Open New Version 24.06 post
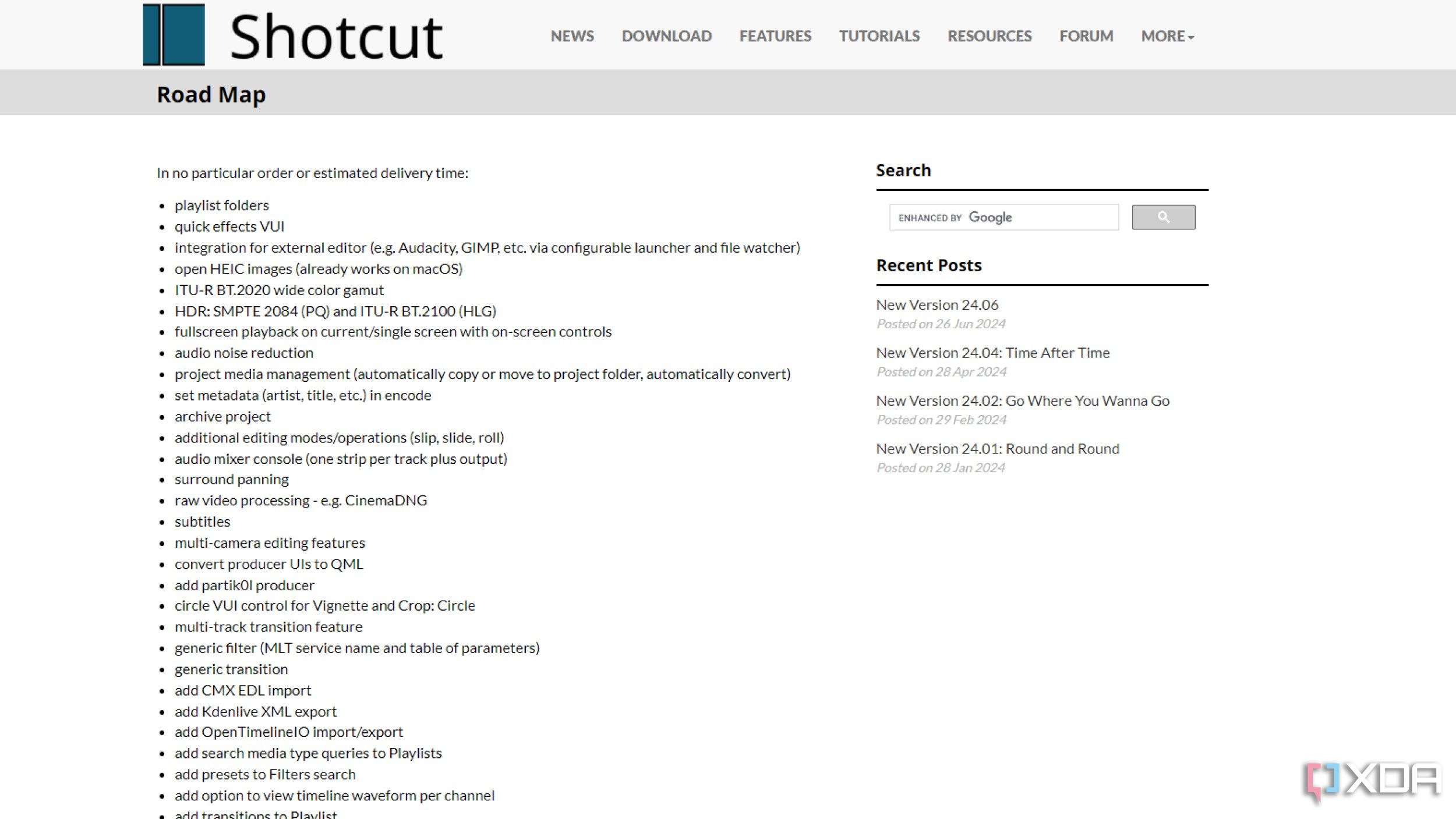1456x819 pixels. tap(938, 304)
